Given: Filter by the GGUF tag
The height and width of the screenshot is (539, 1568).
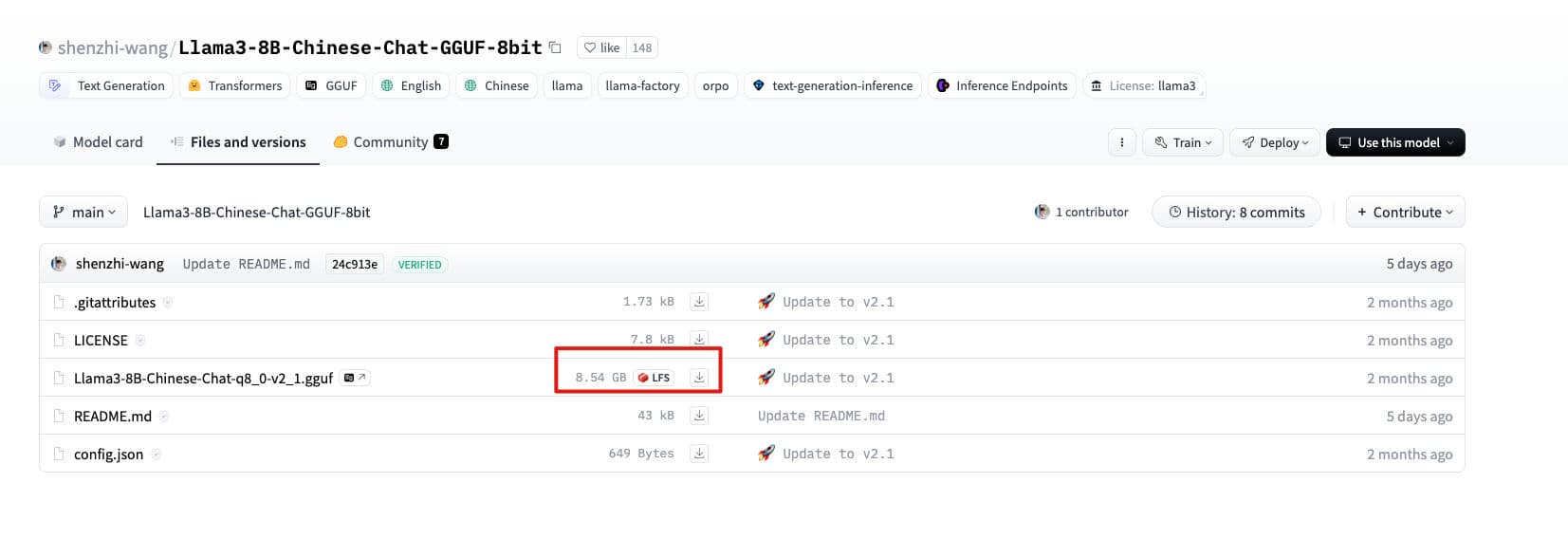Looking at the screenshot, I should tap(331, 85).
